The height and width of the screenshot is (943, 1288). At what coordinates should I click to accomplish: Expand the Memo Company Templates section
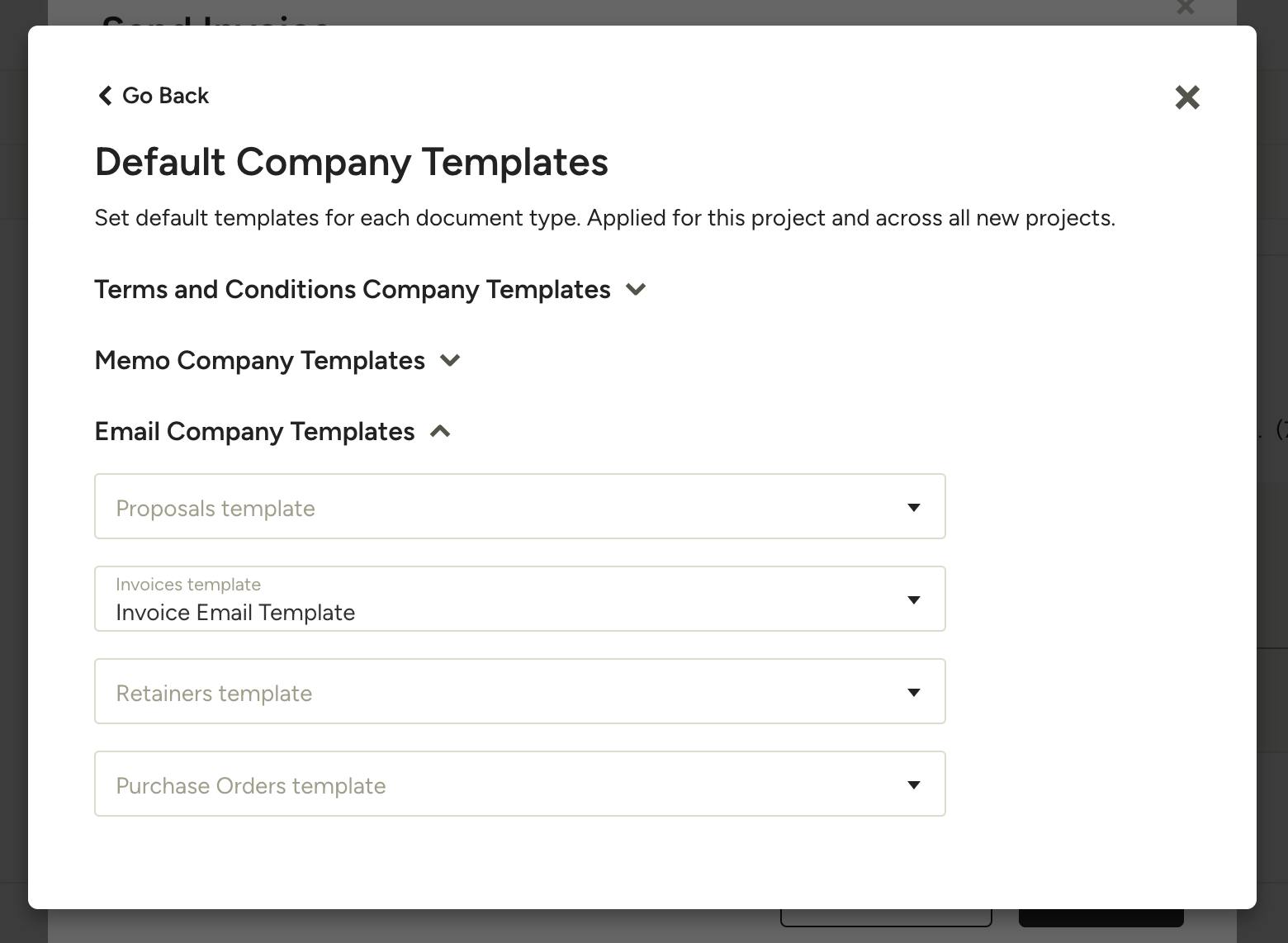pos(450,361)
